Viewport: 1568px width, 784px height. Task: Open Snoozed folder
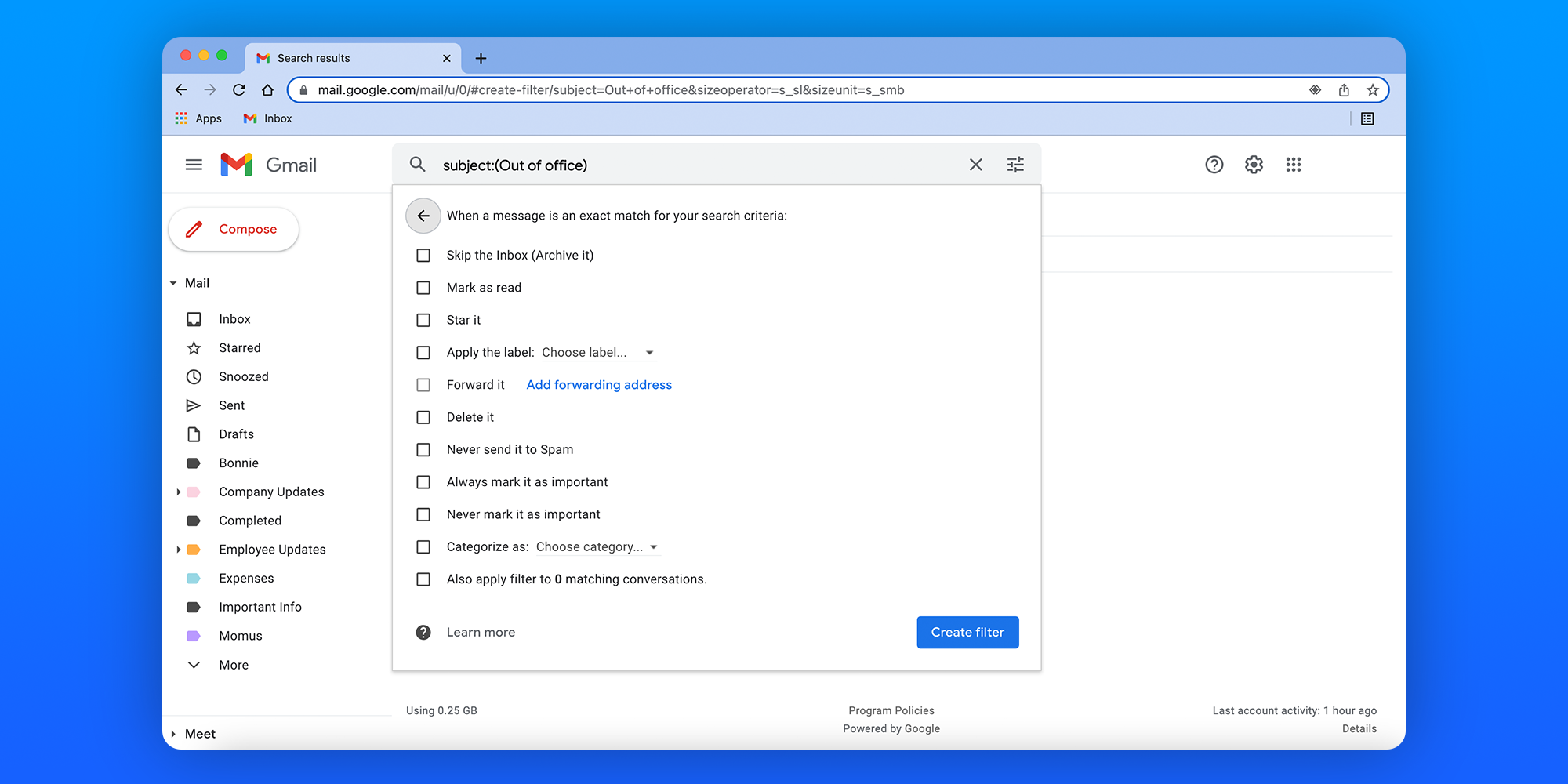(x=243, y=377)
